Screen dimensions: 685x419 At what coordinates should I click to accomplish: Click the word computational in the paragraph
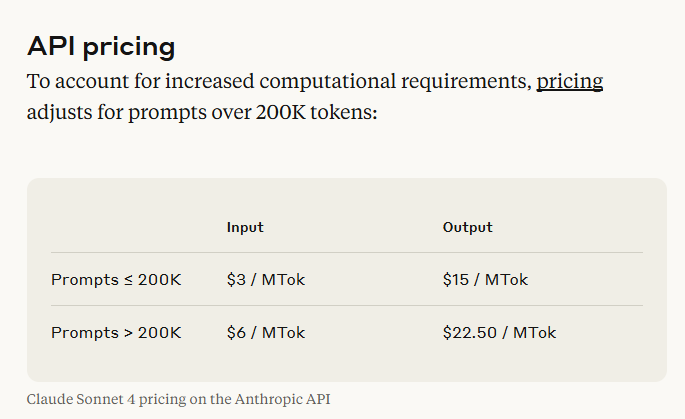point(327,82)
